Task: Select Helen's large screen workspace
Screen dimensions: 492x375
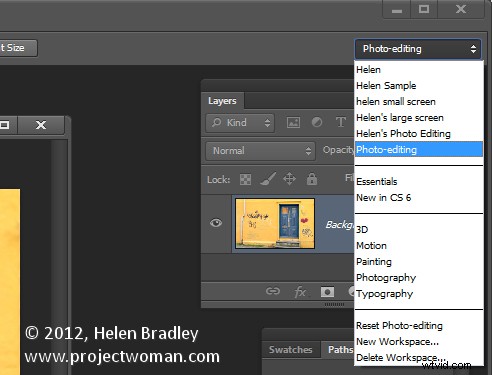Action: pos(419,117)
